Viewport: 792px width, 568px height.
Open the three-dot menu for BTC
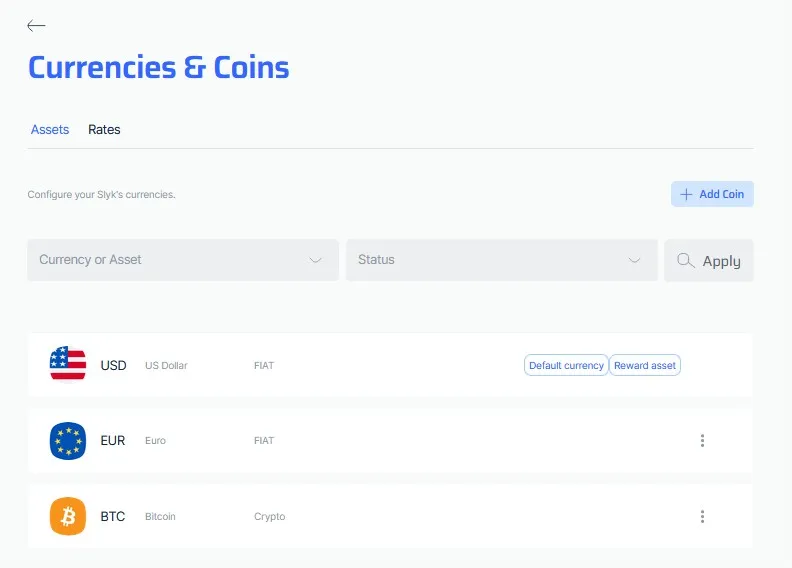click(x=702, y=517)
